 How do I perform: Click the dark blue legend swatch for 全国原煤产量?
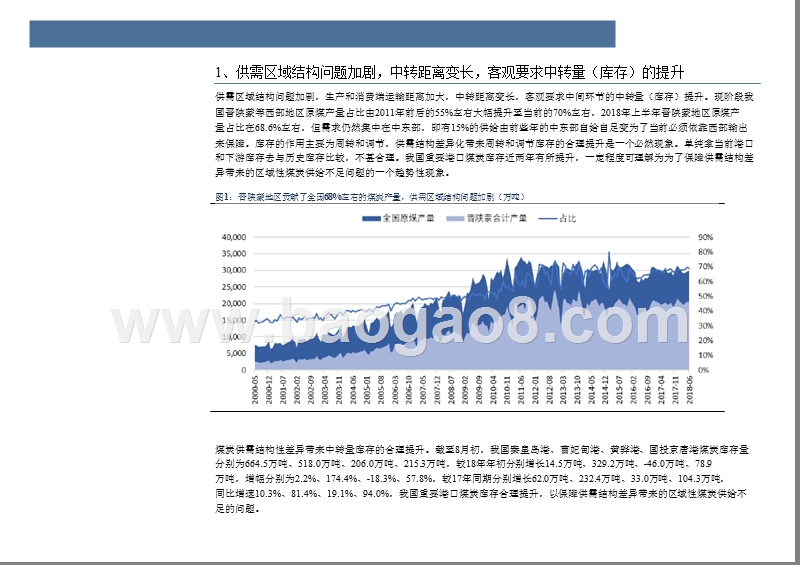pyautogui.click(x=371, y=219)
